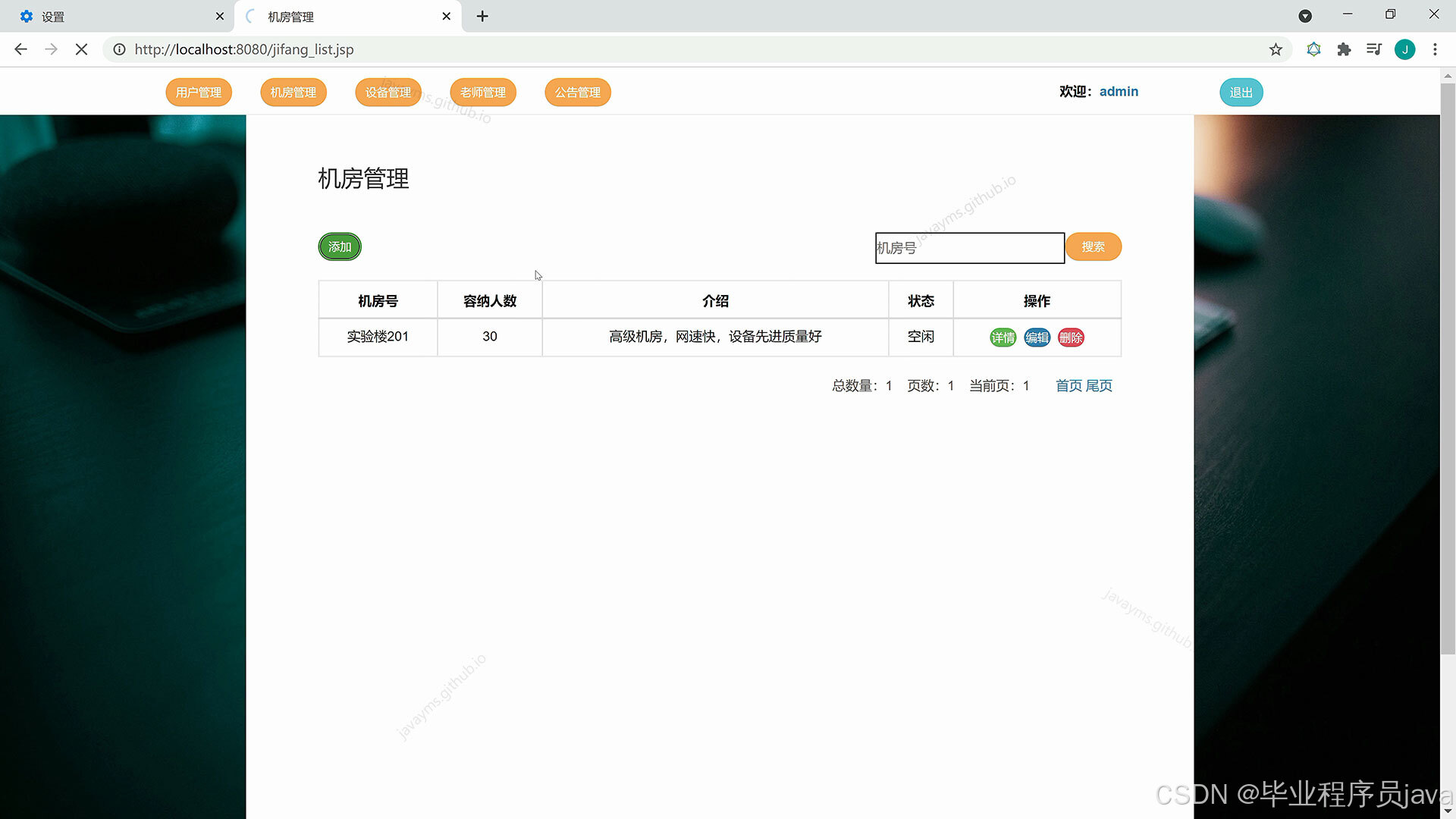Viewport: 1456px width, 819px height.
Task: Open the Chrome three-dot menu
Action: (1435, 49)
